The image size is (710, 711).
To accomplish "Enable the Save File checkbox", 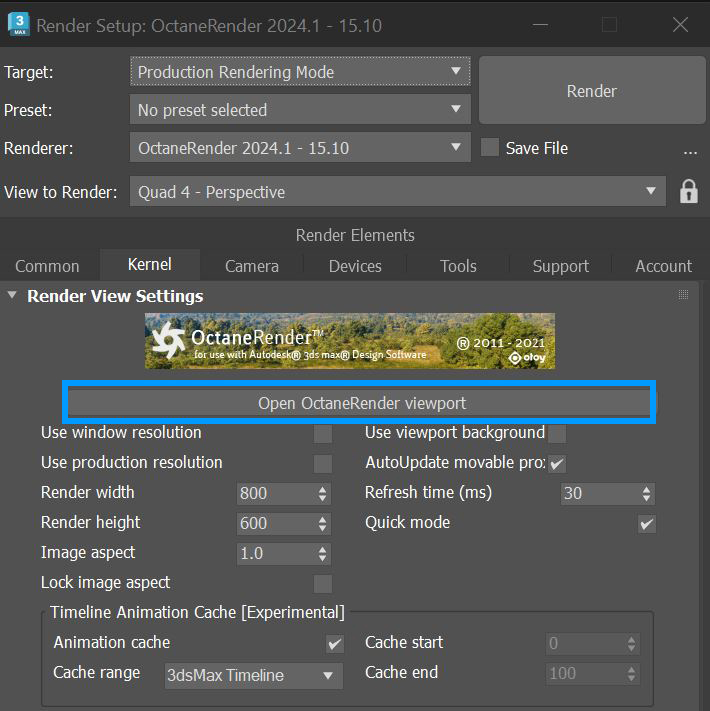I will [x=490, y=148].
